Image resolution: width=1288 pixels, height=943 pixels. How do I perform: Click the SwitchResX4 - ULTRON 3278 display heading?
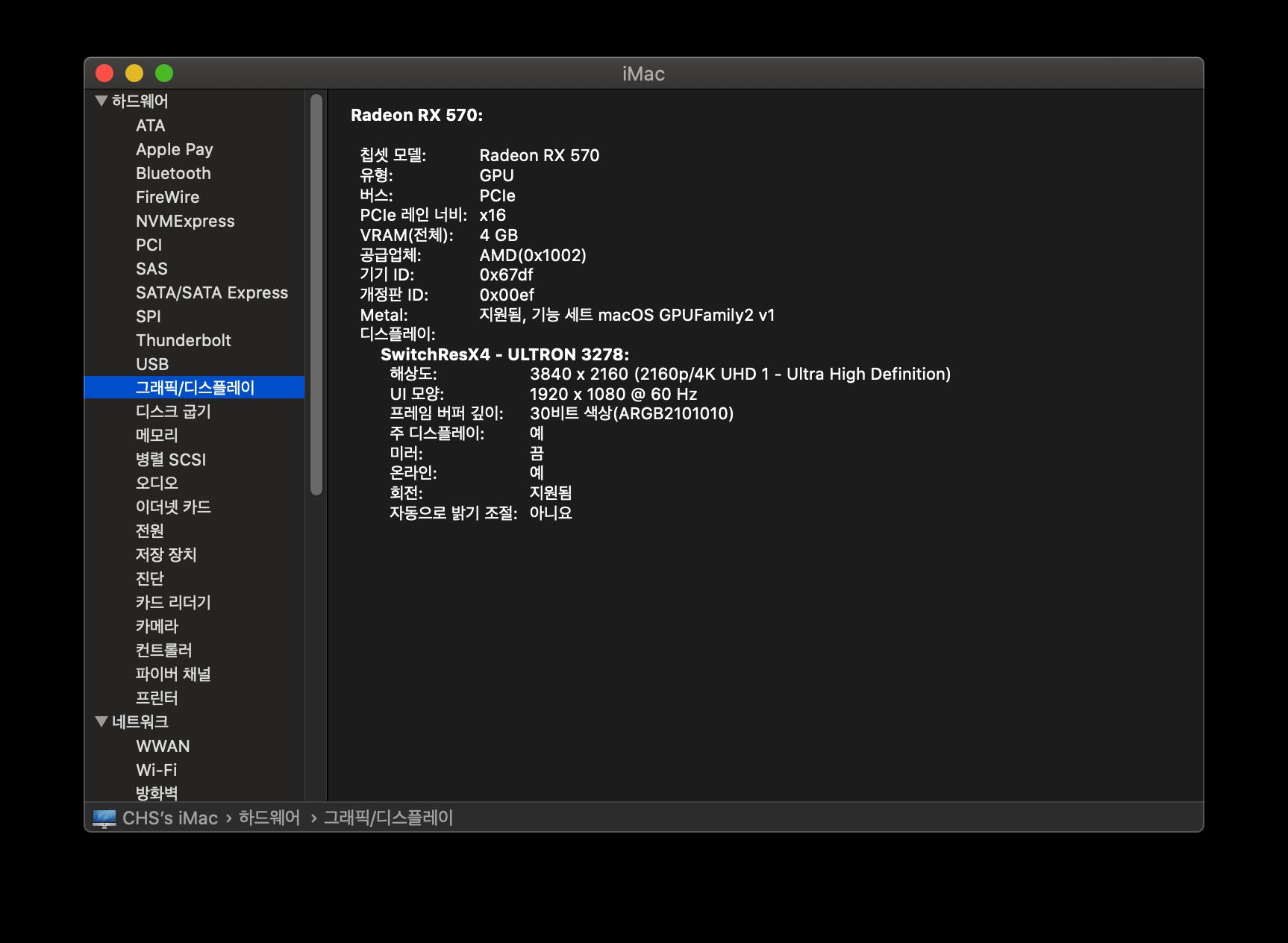point(505,354)
